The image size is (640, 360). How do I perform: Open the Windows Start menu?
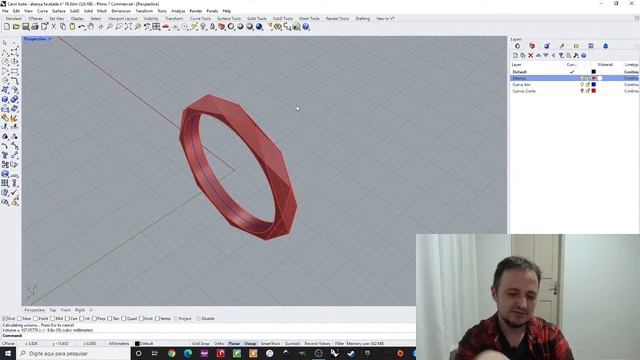8,353
